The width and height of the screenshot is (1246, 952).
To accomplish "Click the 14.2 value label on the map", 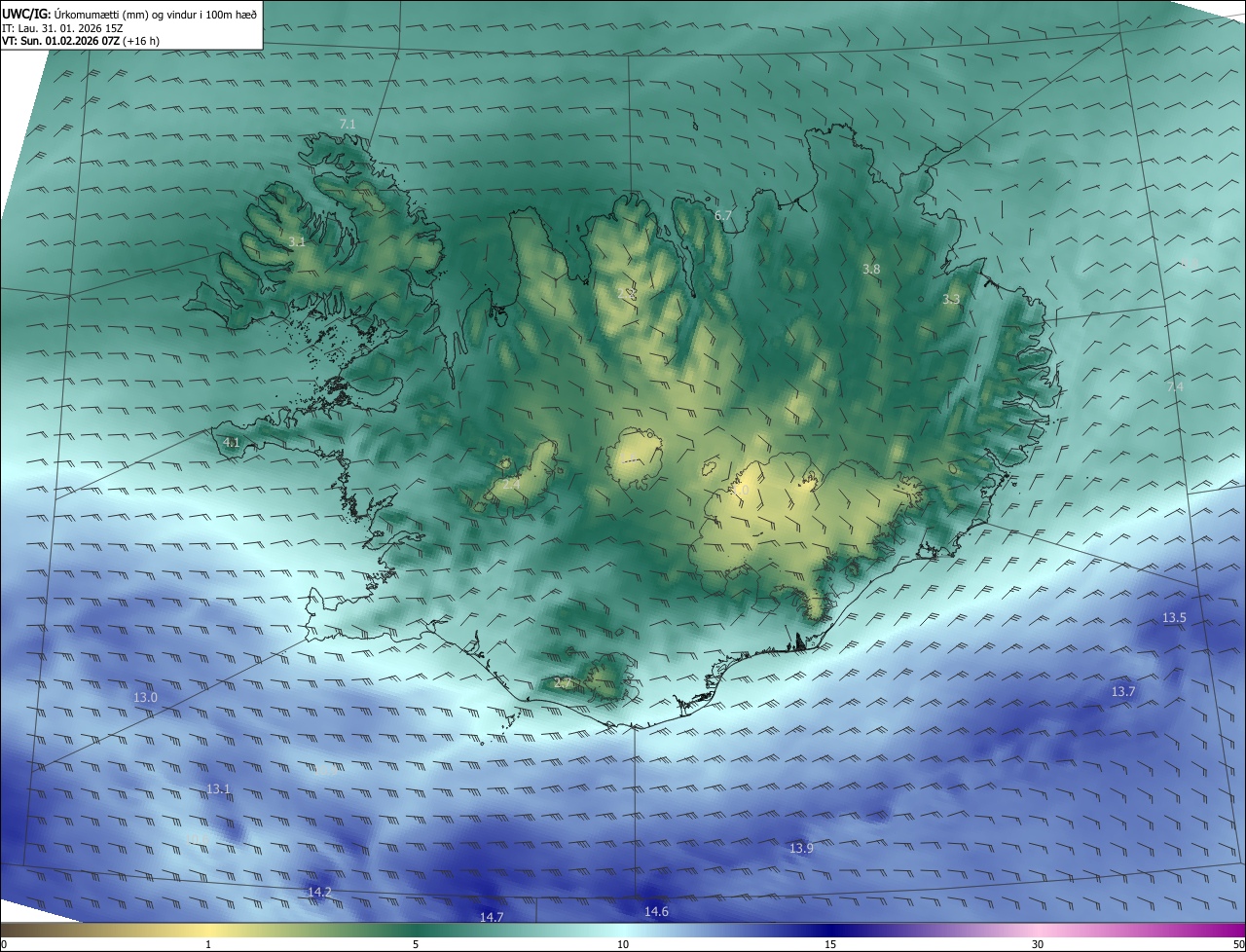I will coord(319,892).
